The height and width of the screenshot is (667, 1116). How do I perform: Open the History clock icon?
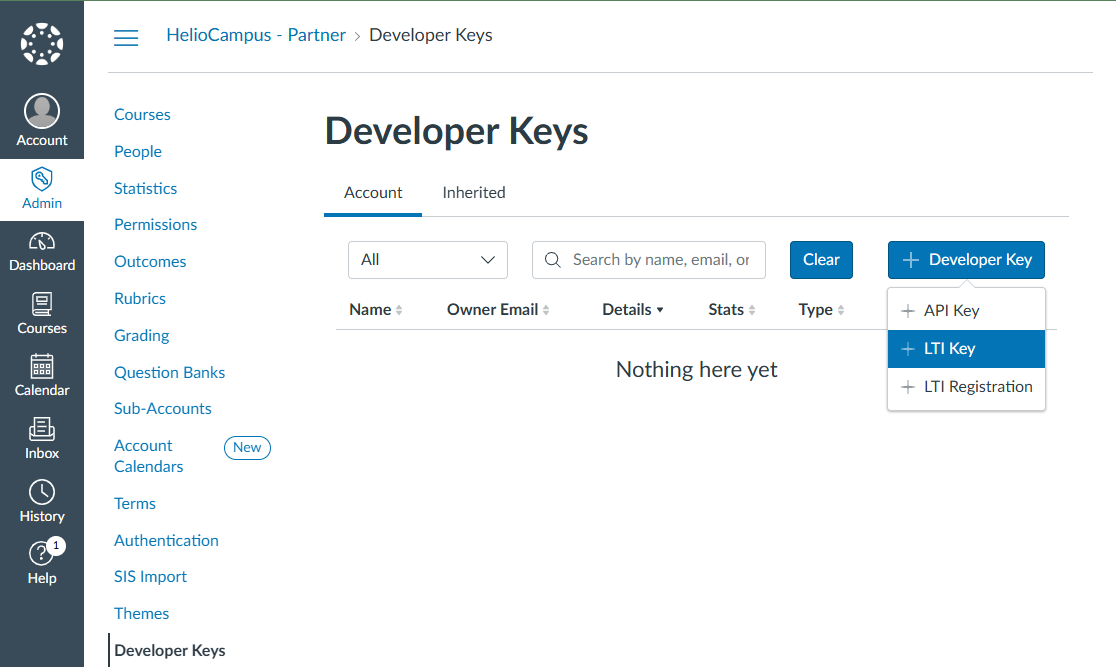(x=42, y=493)
